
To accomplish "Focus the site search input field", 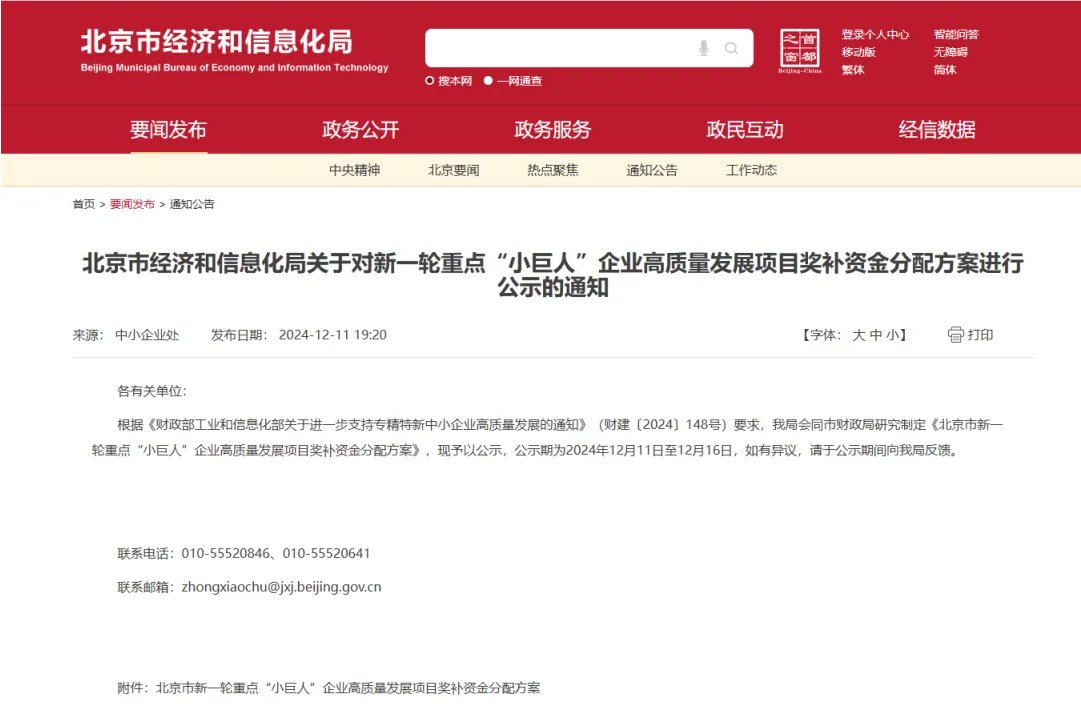I will tap(560, 48).
